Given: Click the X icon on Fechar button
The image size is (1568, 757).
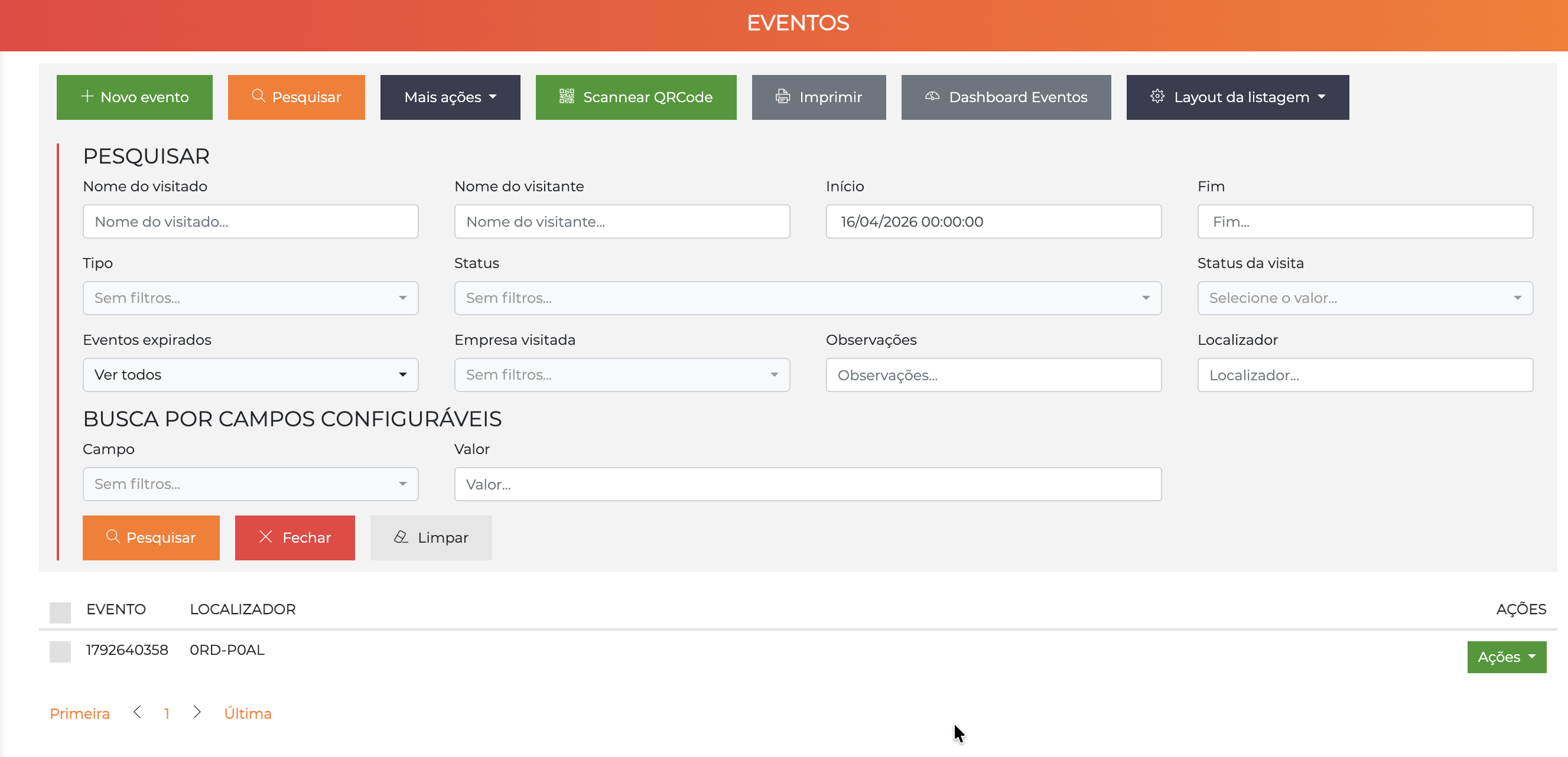Looking at the screenshot, I should (265, 536).
